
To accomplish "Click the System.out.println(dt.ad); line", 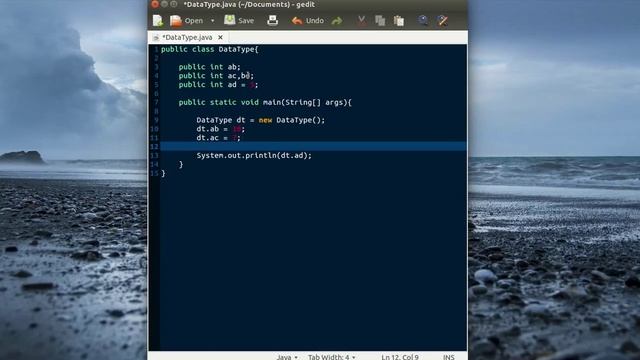I will 254,155.
